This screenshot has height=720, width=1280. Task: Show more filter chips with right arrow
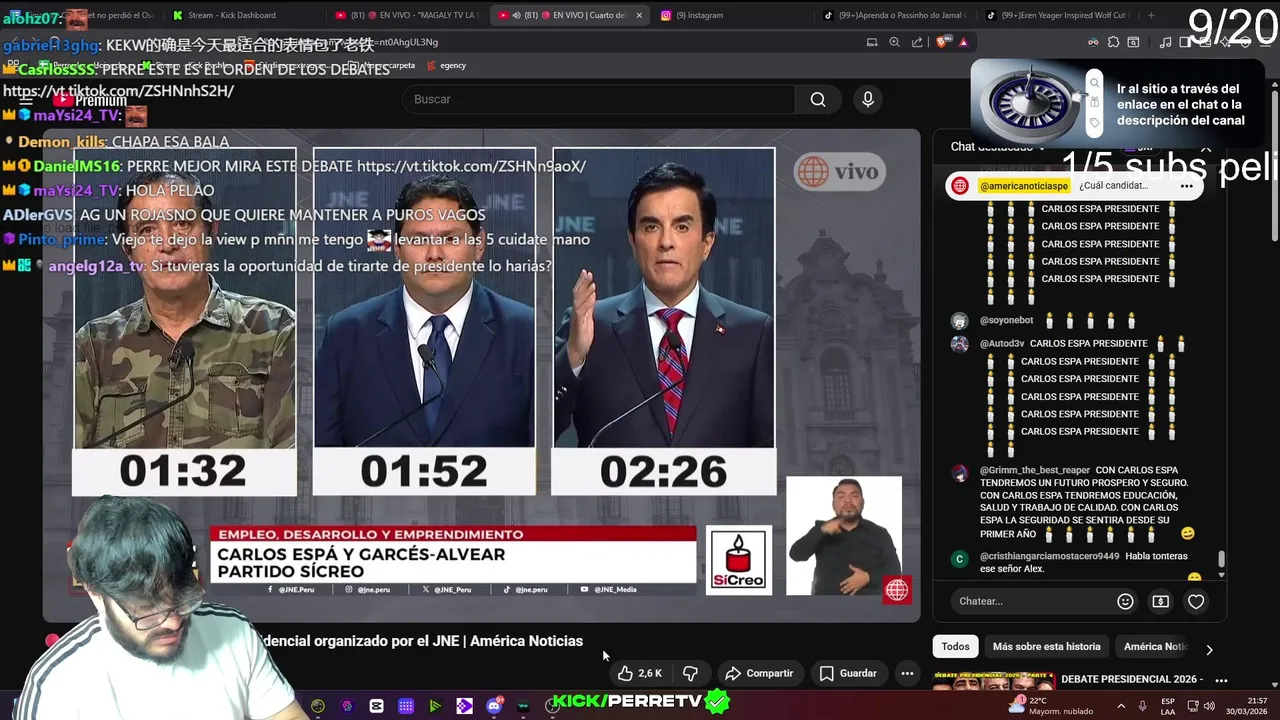(x=1209, y=649)
